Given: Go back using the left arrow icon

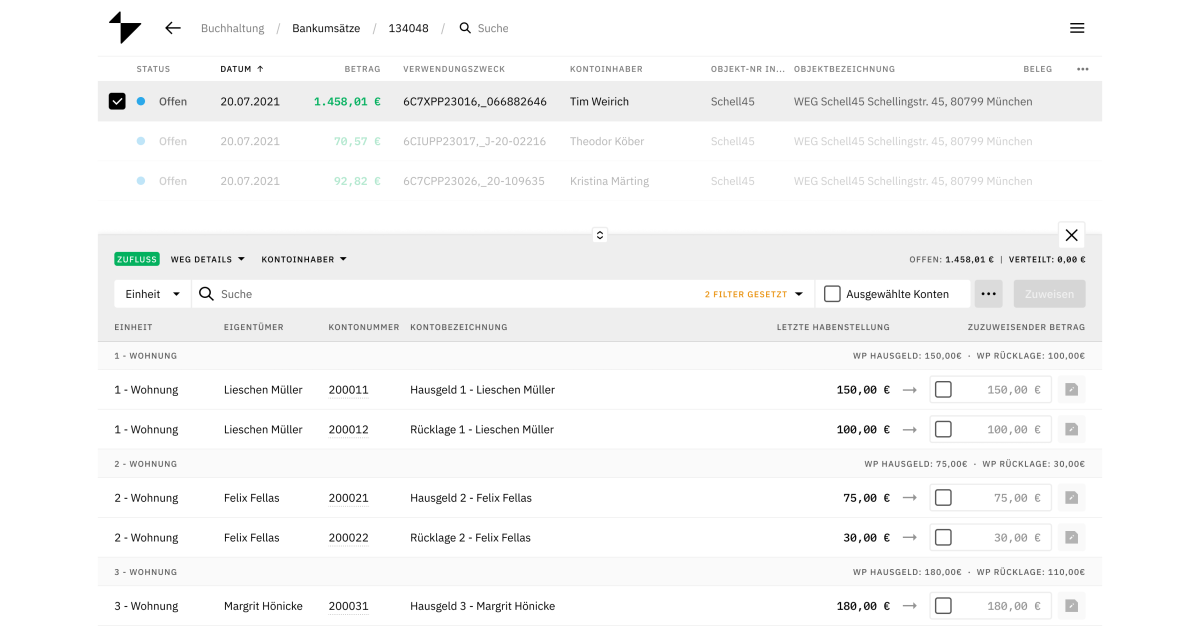Looking at the screenshot, I should coord(173,28).
